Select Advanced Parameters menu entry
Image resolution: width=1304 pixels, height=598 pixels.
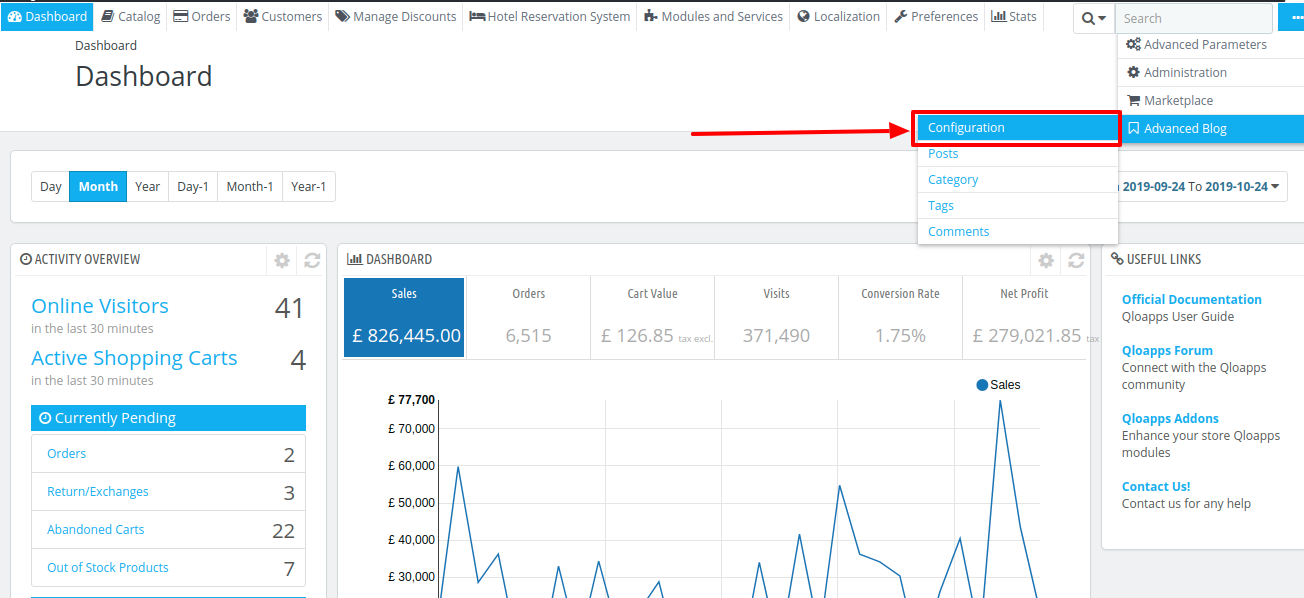click(x=1210, y=45)
